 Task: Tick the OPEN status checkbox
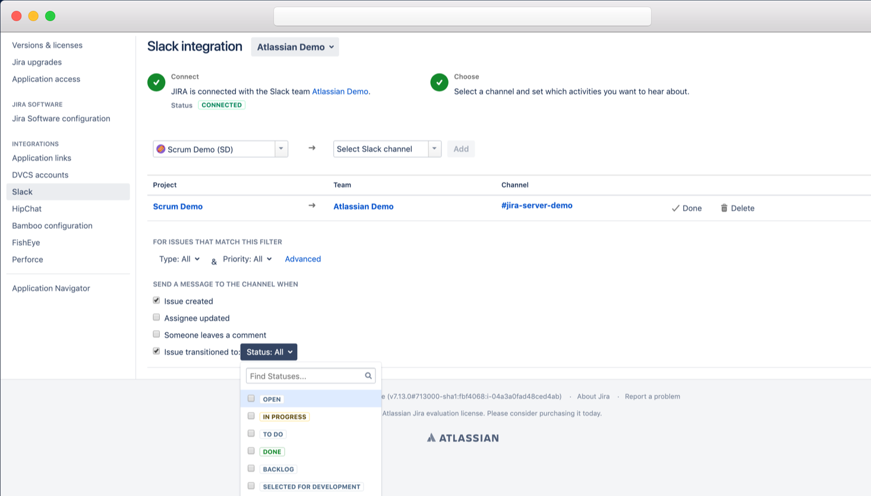251,398
